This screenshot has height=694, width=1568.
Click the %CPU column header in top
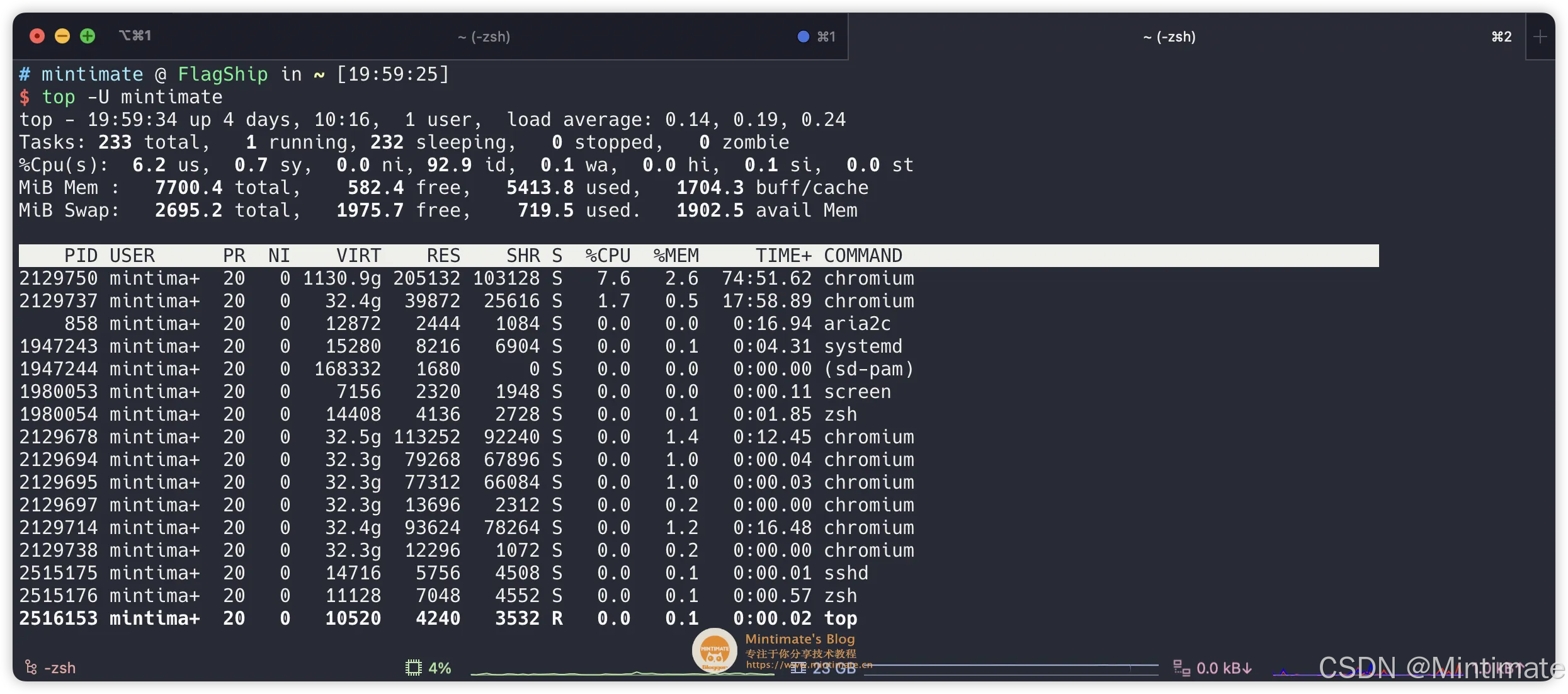pos(608,256)
